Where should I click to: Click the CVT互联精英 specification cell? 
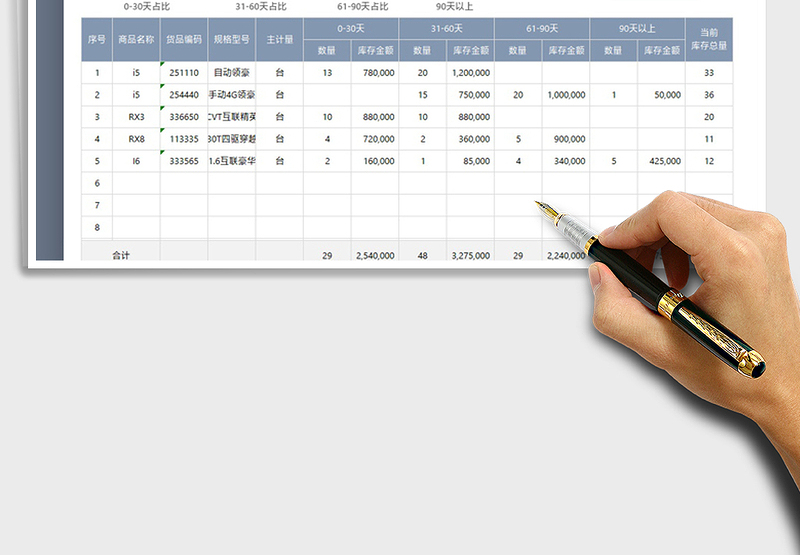[x=232, y=117]
